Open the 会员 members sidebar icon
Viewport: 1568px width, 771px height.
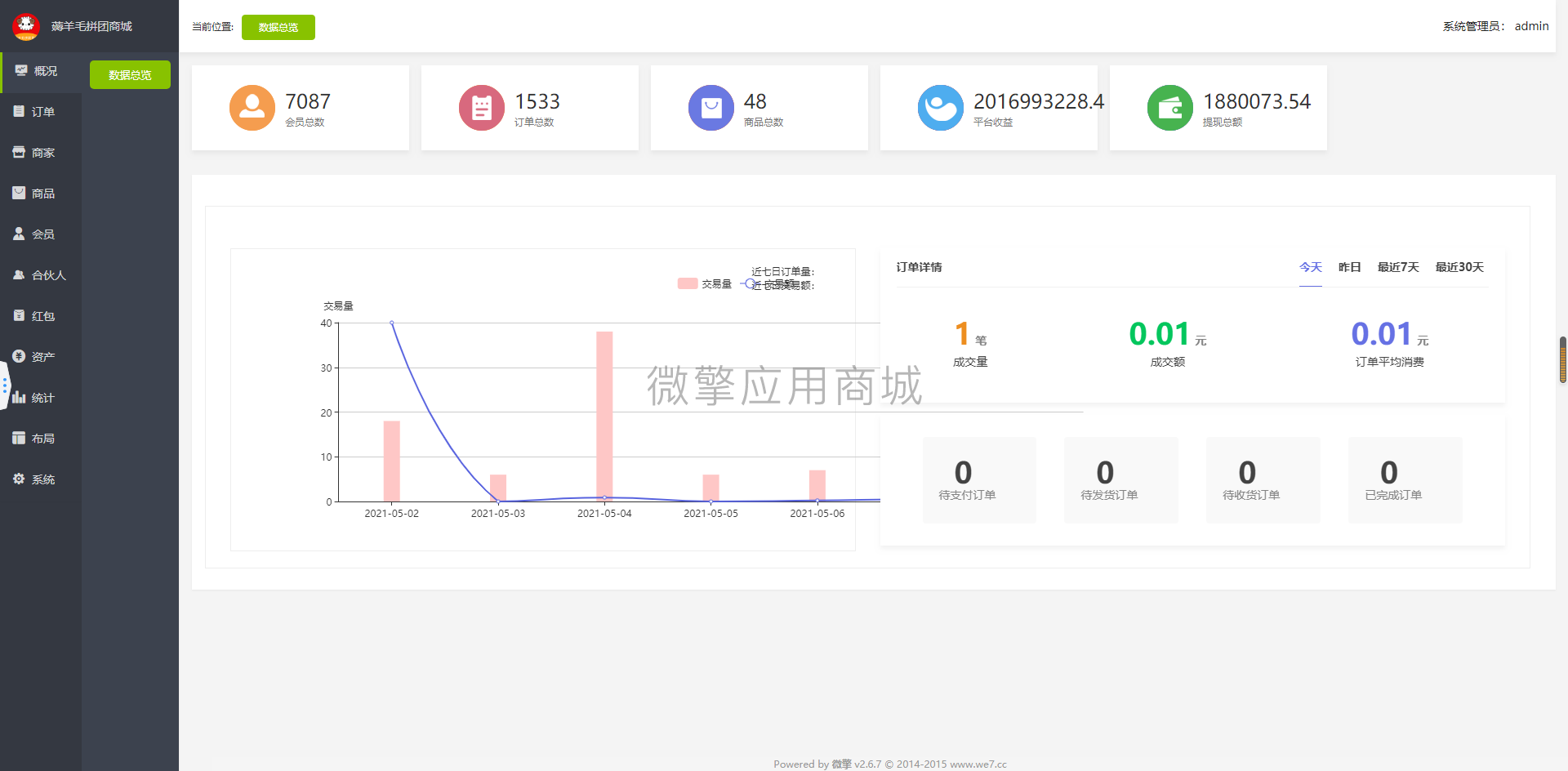click(x=19, y=234)
